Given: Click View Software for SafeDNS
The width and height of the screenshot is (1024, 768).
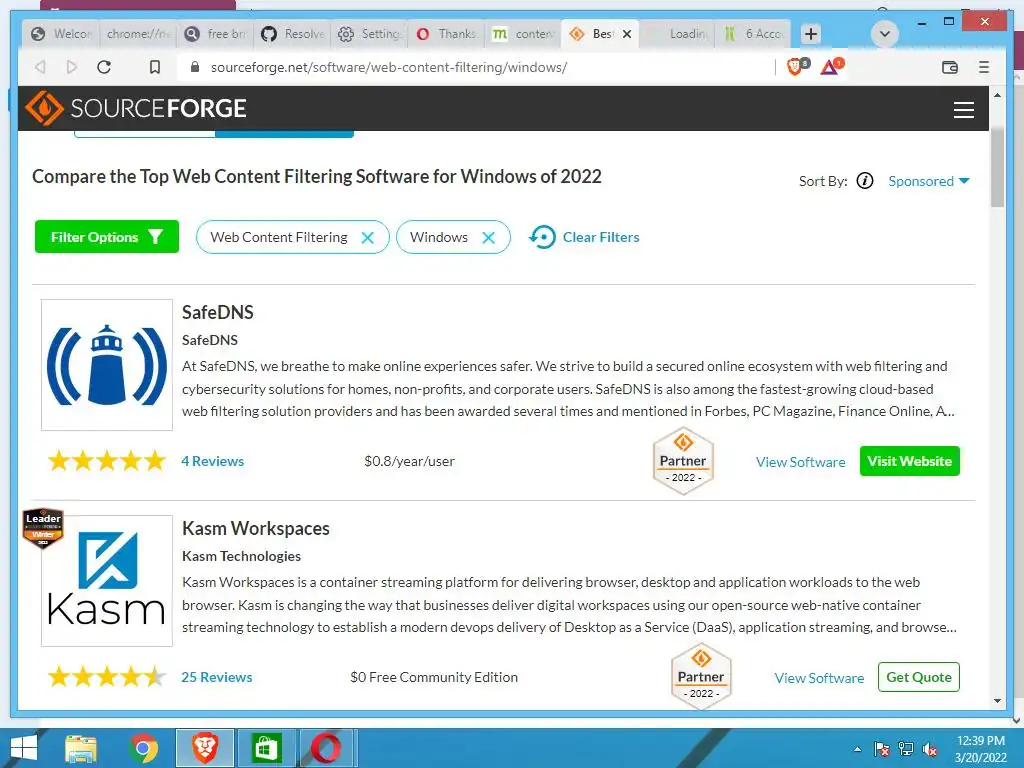Looking at the screenshot, I should point(801,462).
